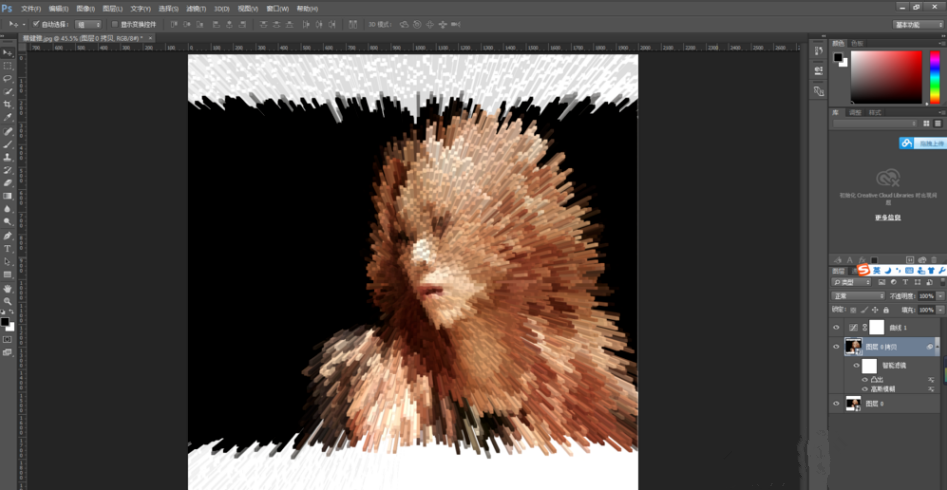Viewport: 947px width, 490px height.
Task: Switch libraries panel to list view
Action: click(939, 124)
